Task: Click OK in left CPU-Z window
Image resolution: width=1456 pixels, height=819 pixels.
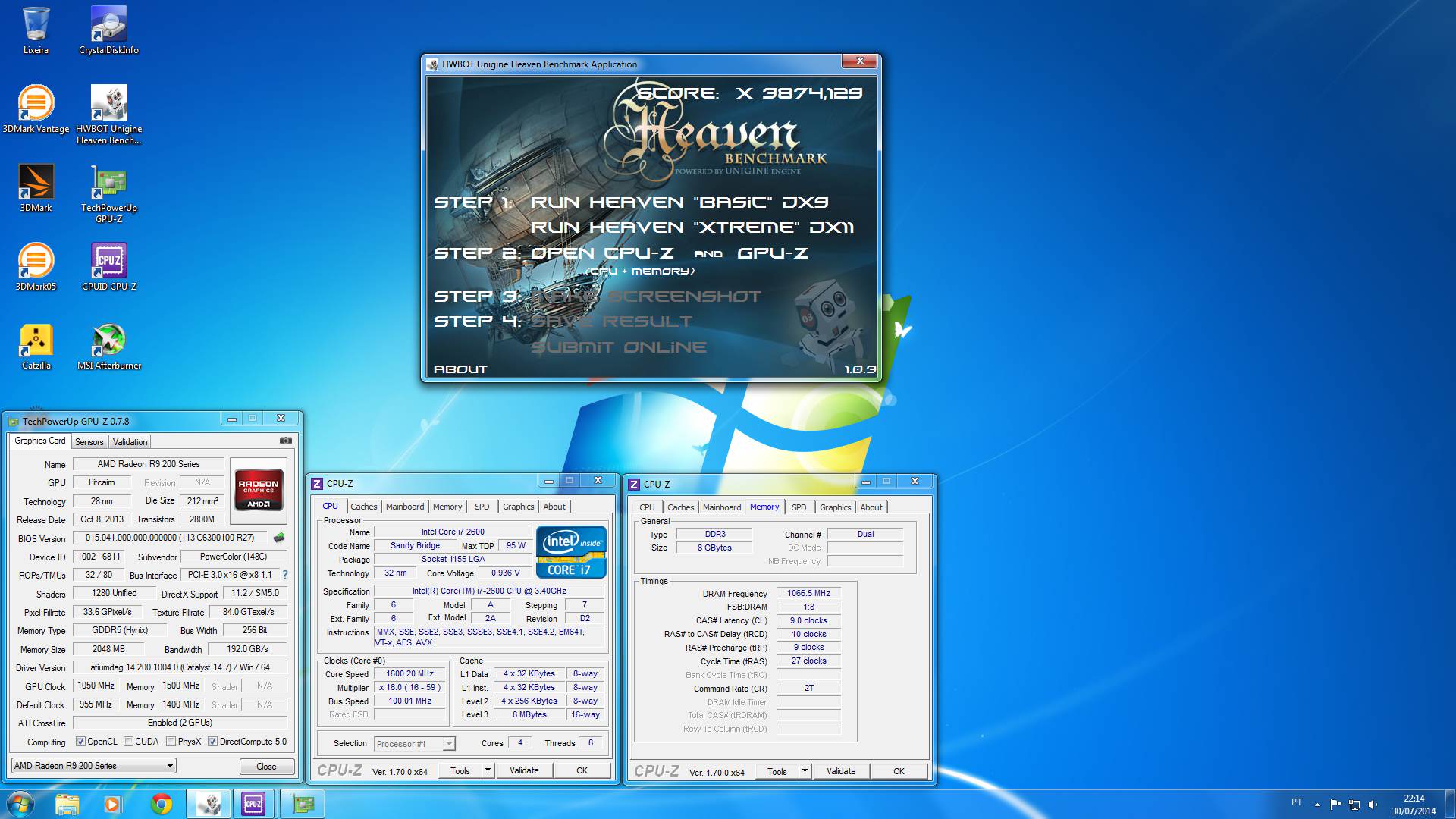Action: [582, 770]
